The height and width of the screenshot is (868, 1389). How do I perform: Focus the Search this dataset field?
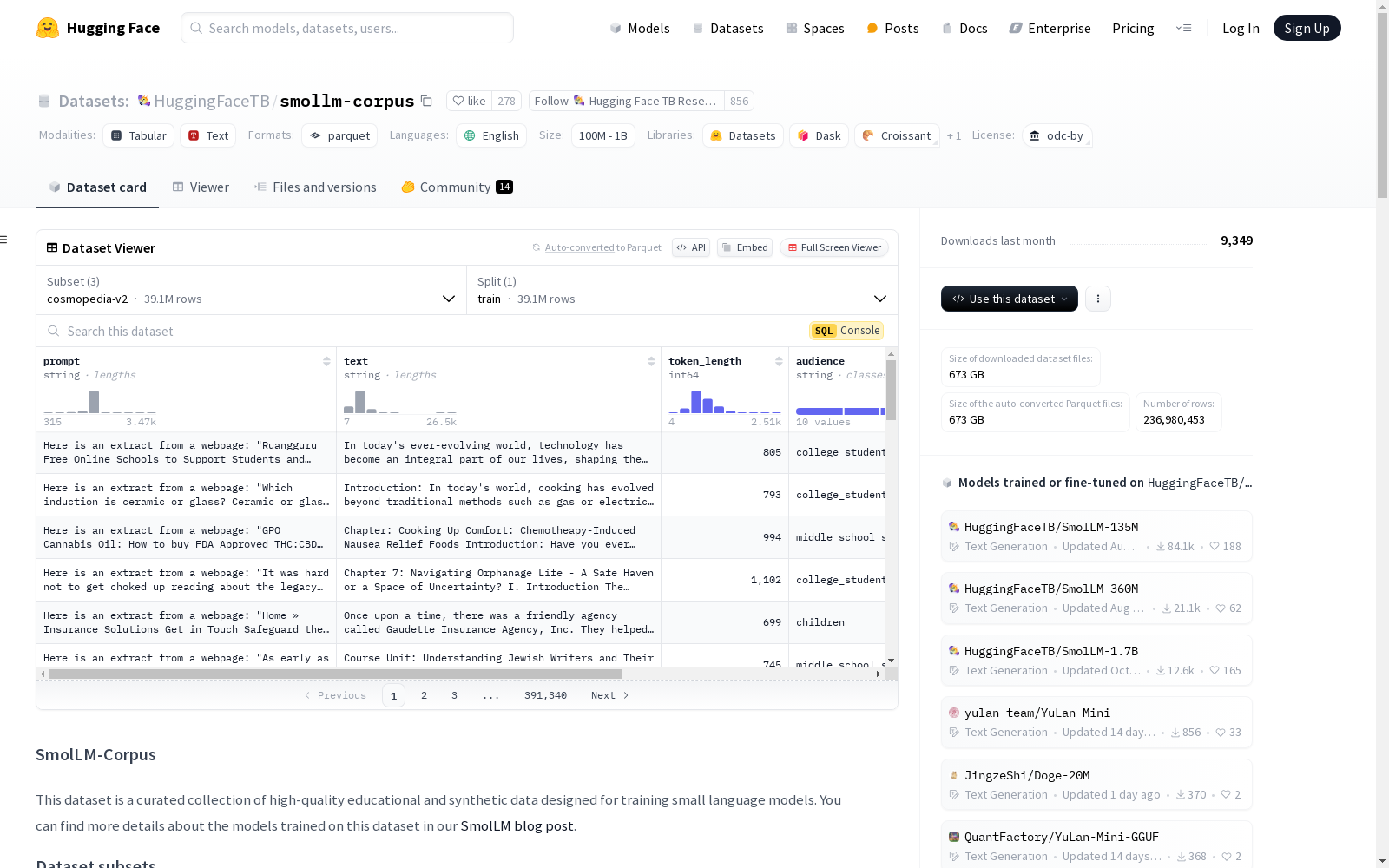(x=423, y=331)
